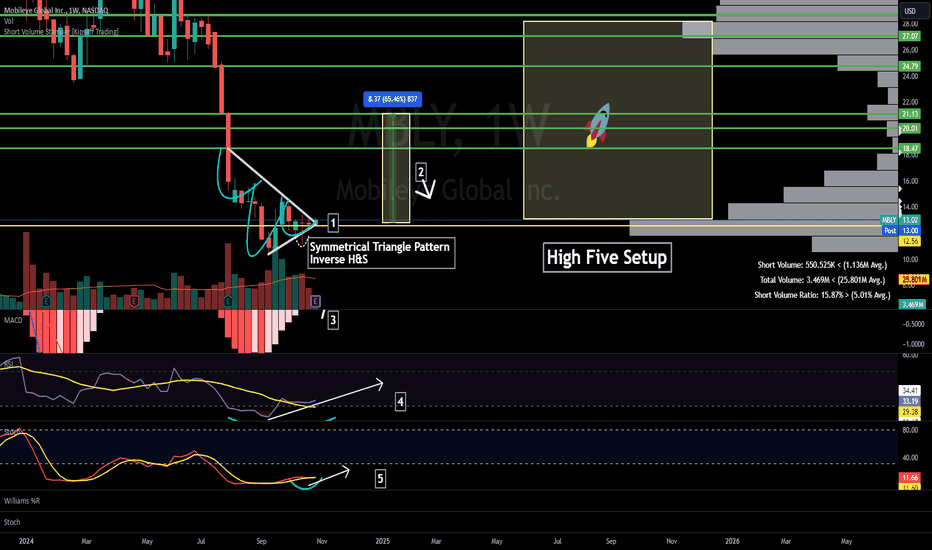Screen dimensions: 932x550
Task: Click the 24.79 green price label
Action: pyautogui.click(x=910, y=66)
